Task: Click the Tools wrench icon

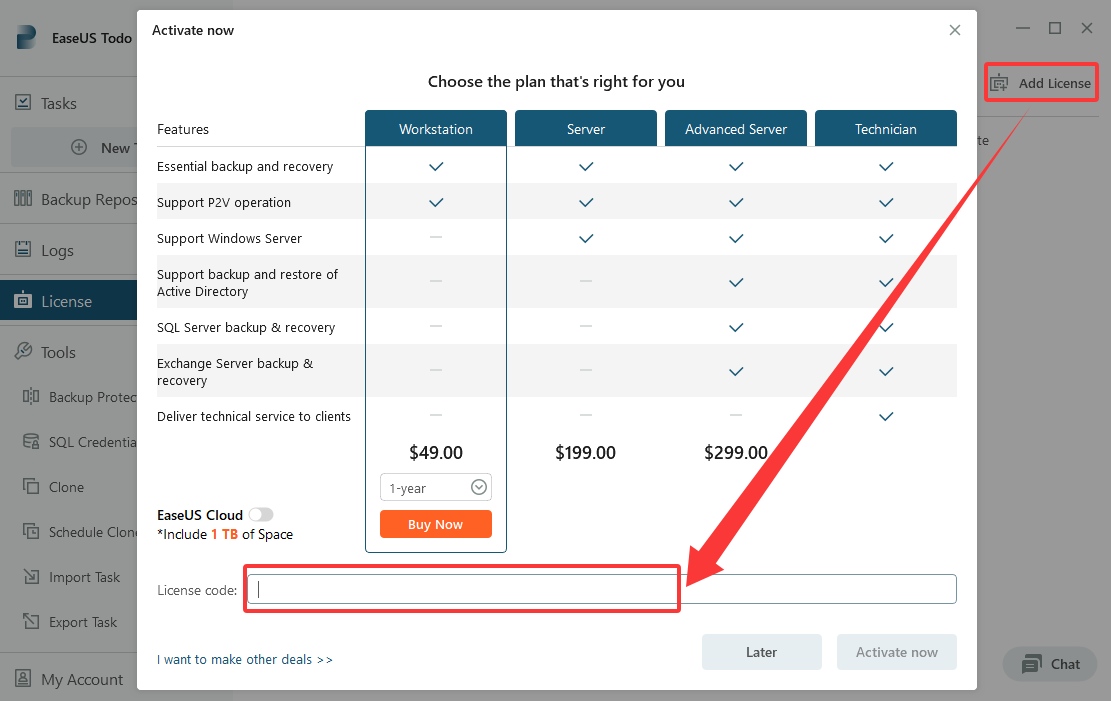Action: click(23, 351)
